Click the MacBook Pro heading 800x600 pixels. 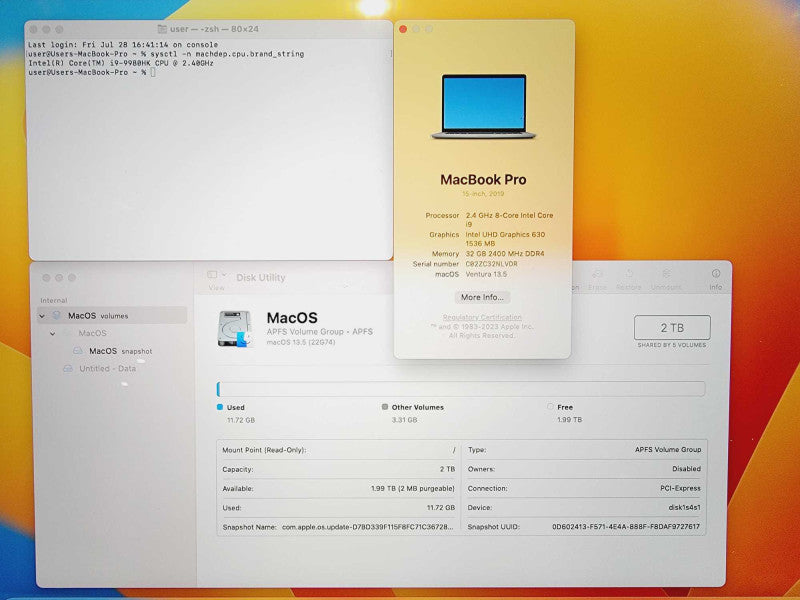483,180
